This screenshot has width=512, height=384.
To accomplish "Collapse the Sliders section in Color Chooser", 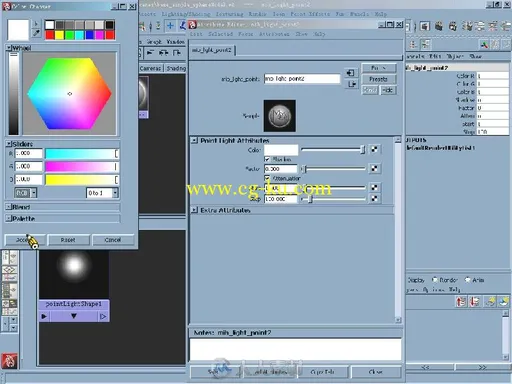I will 9,144.
